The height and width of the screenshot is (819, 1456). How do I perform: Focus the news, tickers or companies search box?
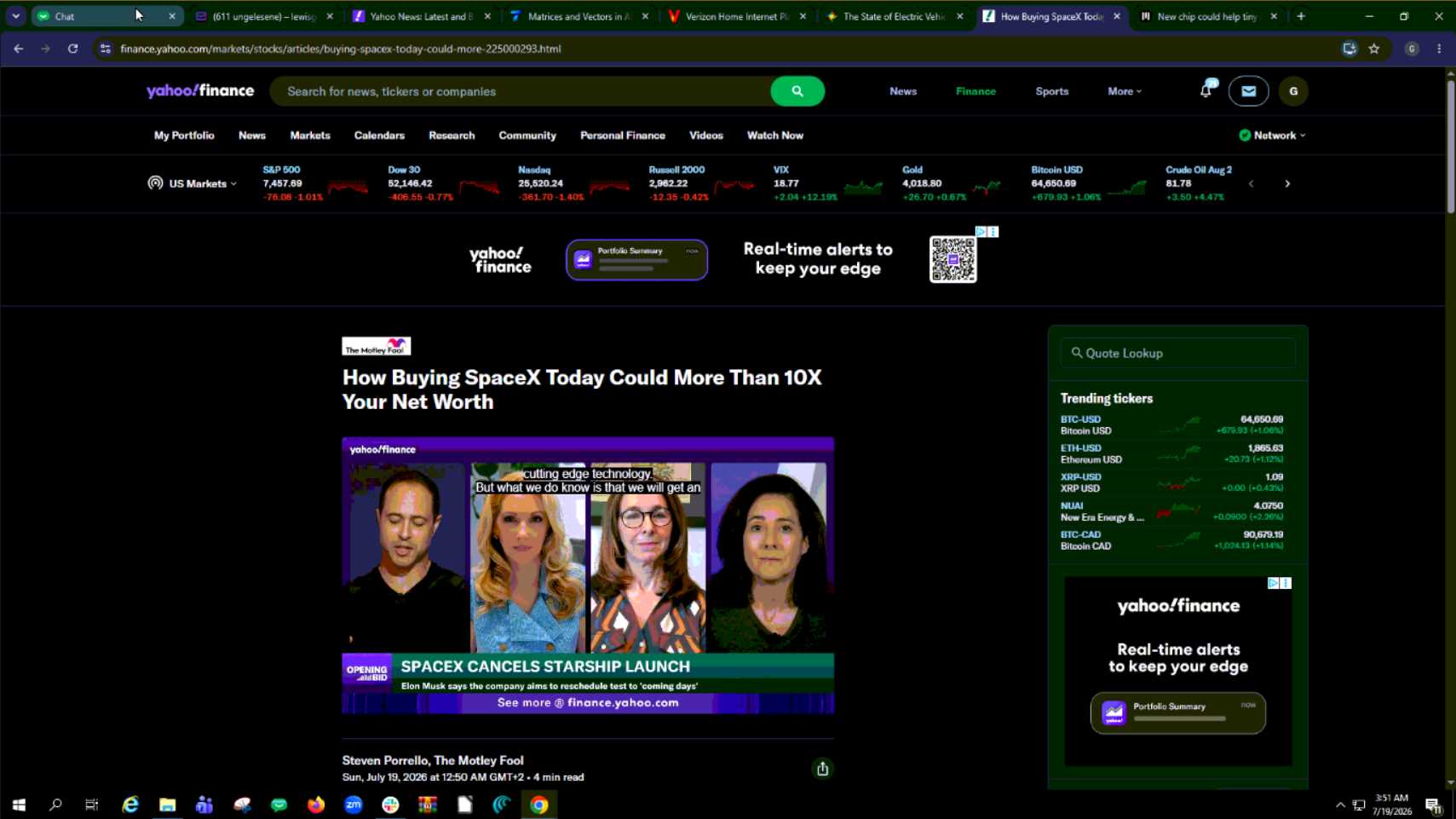[520, 91]
